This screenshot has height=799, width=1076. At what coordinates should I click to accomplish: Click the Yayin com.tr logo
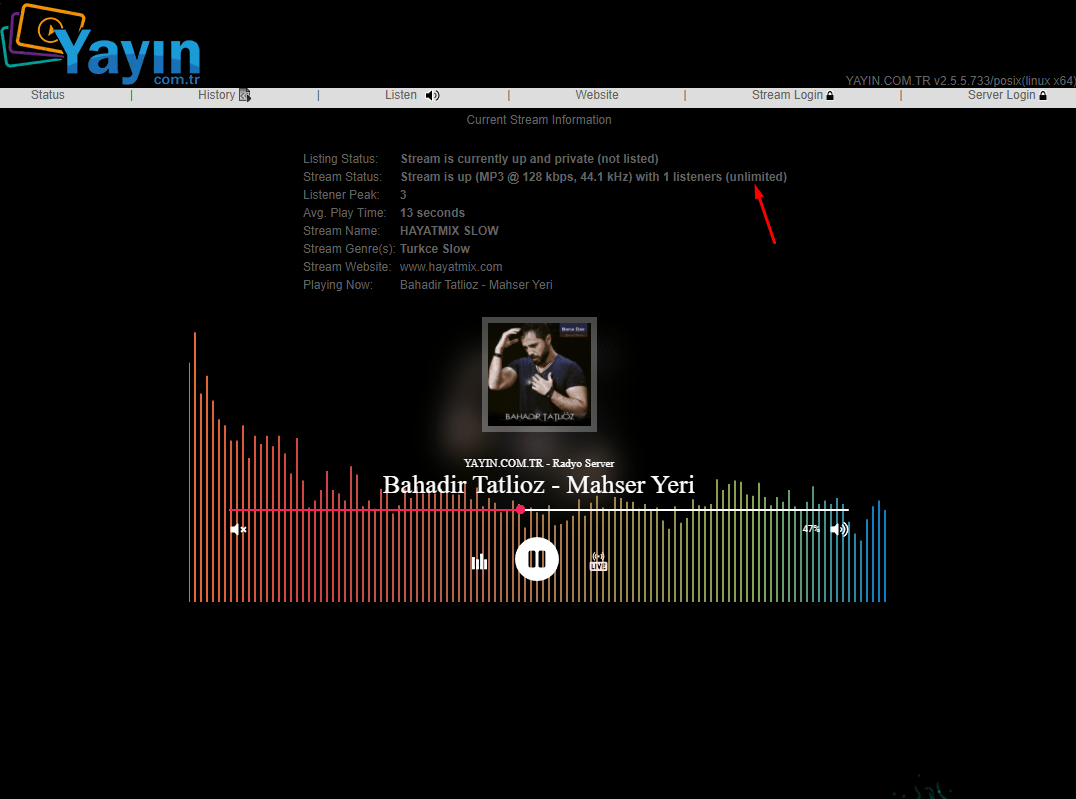[101, 45]
